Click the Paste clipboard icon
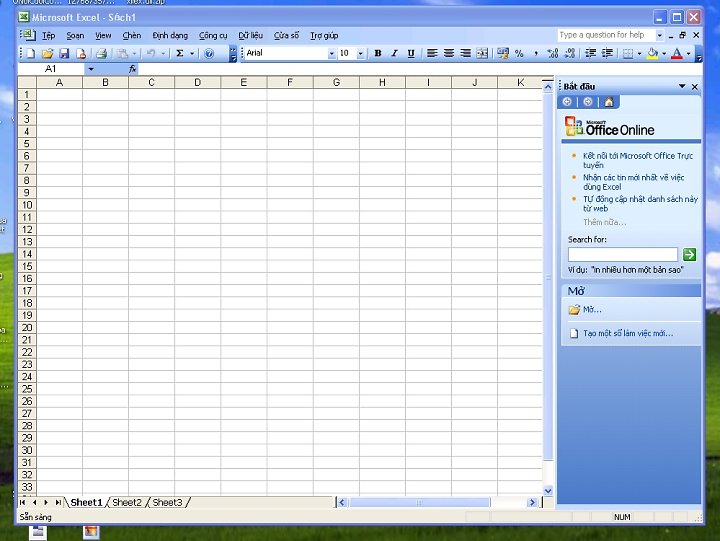 (x=122, y=53)
